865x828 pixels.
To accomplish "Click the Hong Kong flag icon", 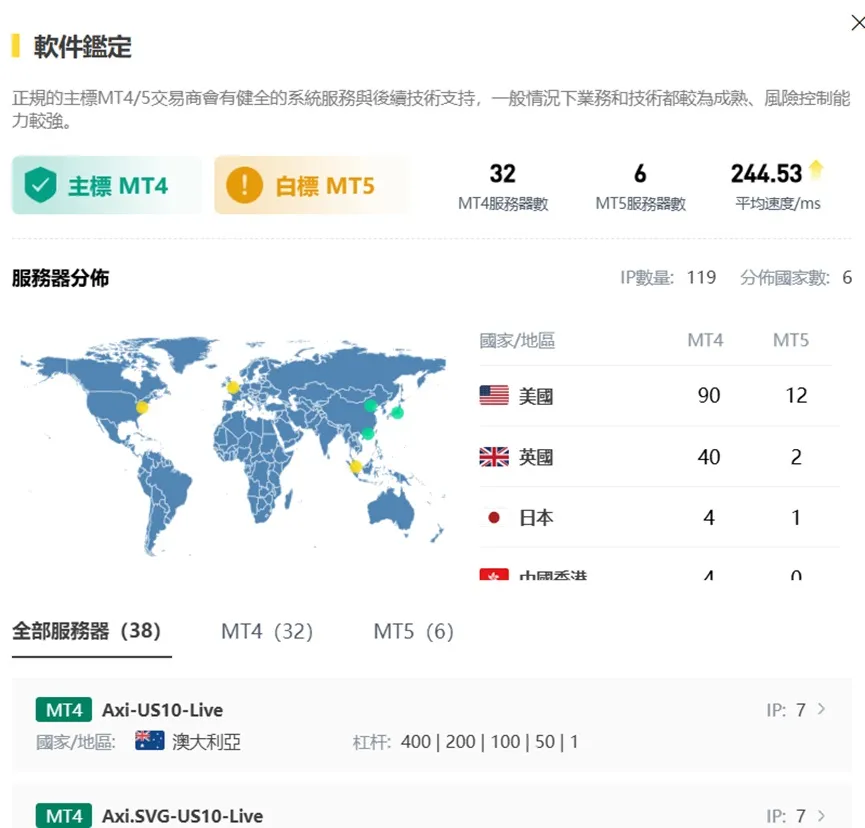I will [494, 574].
